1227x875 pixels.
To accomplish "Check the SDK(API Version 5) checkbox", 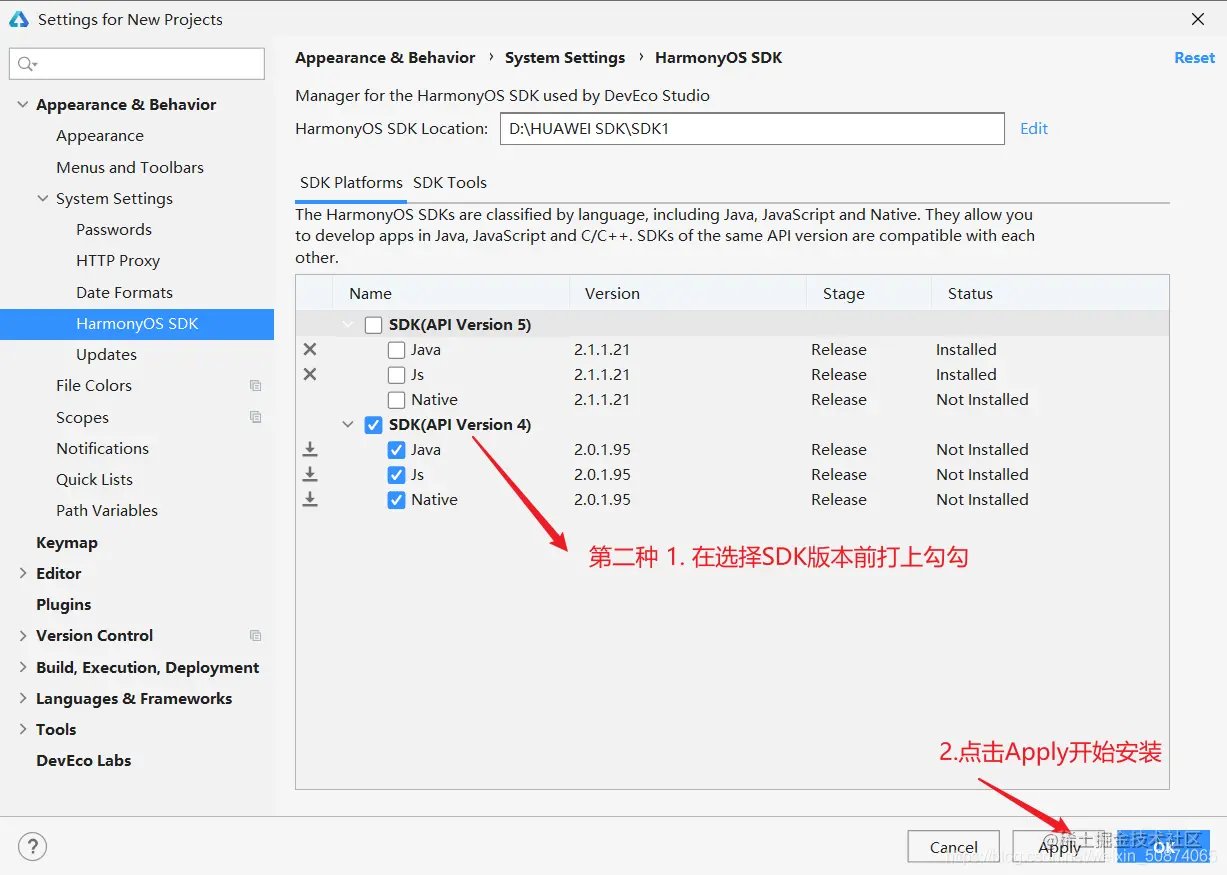I will pyautogui.click(x=373, y=324).
